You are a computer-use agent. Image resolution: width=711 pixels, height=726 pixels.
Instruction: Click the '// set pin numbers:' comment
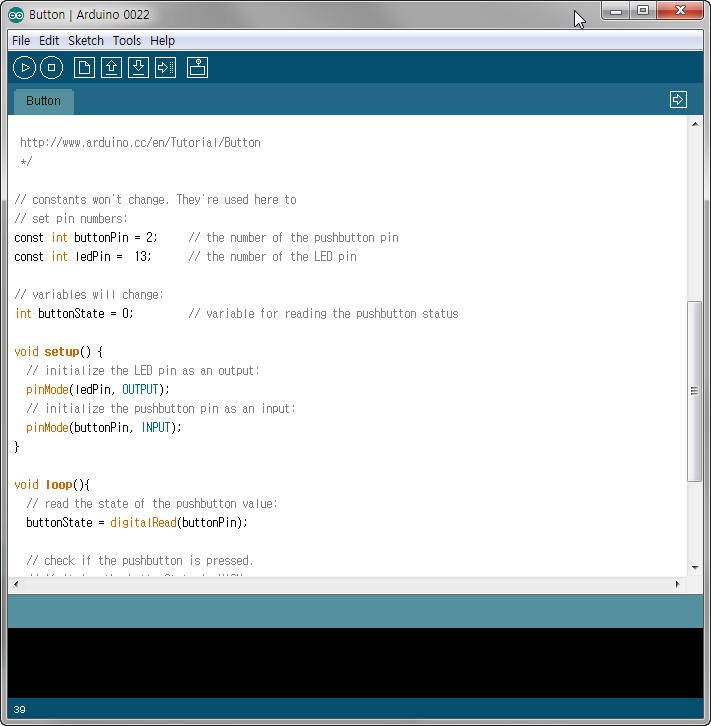[71, 219]
